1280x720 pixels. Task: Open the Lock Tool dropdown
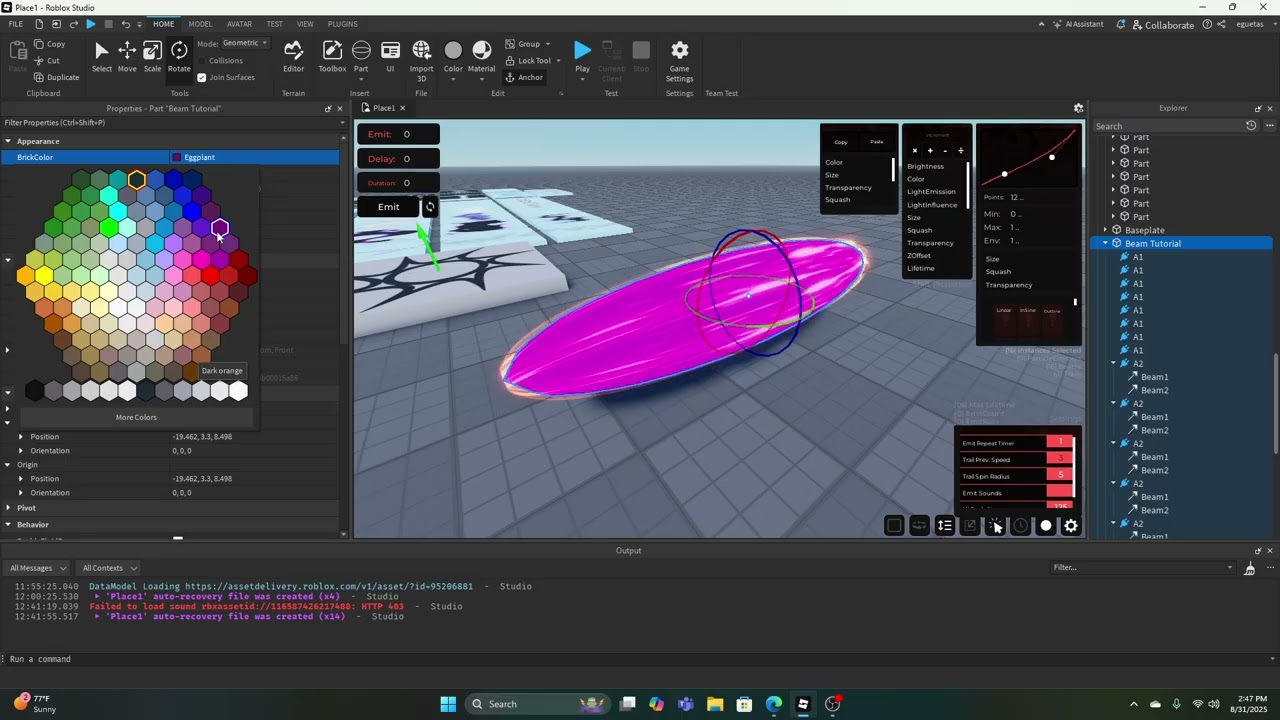[556, 61]
